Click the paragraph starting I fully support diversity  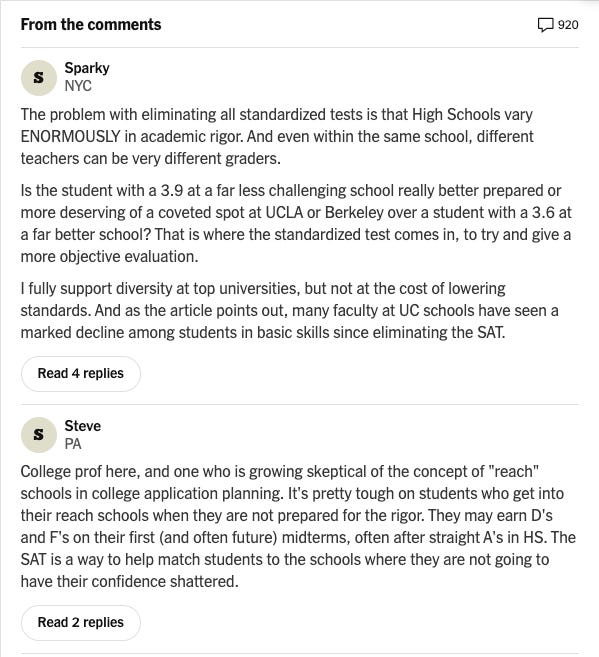coord(289,310)
